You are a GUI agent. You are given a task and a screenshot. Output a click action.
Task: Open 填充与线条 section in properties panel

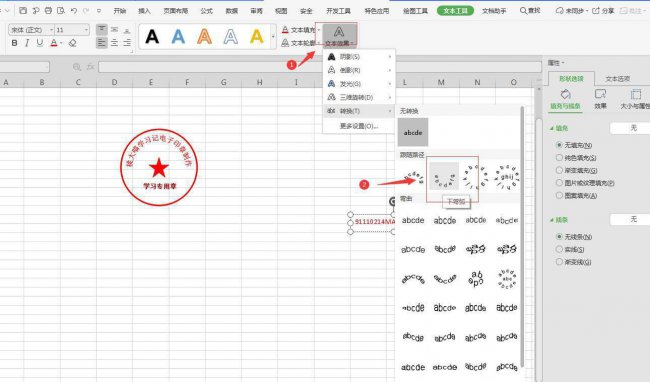coord(565,99)
